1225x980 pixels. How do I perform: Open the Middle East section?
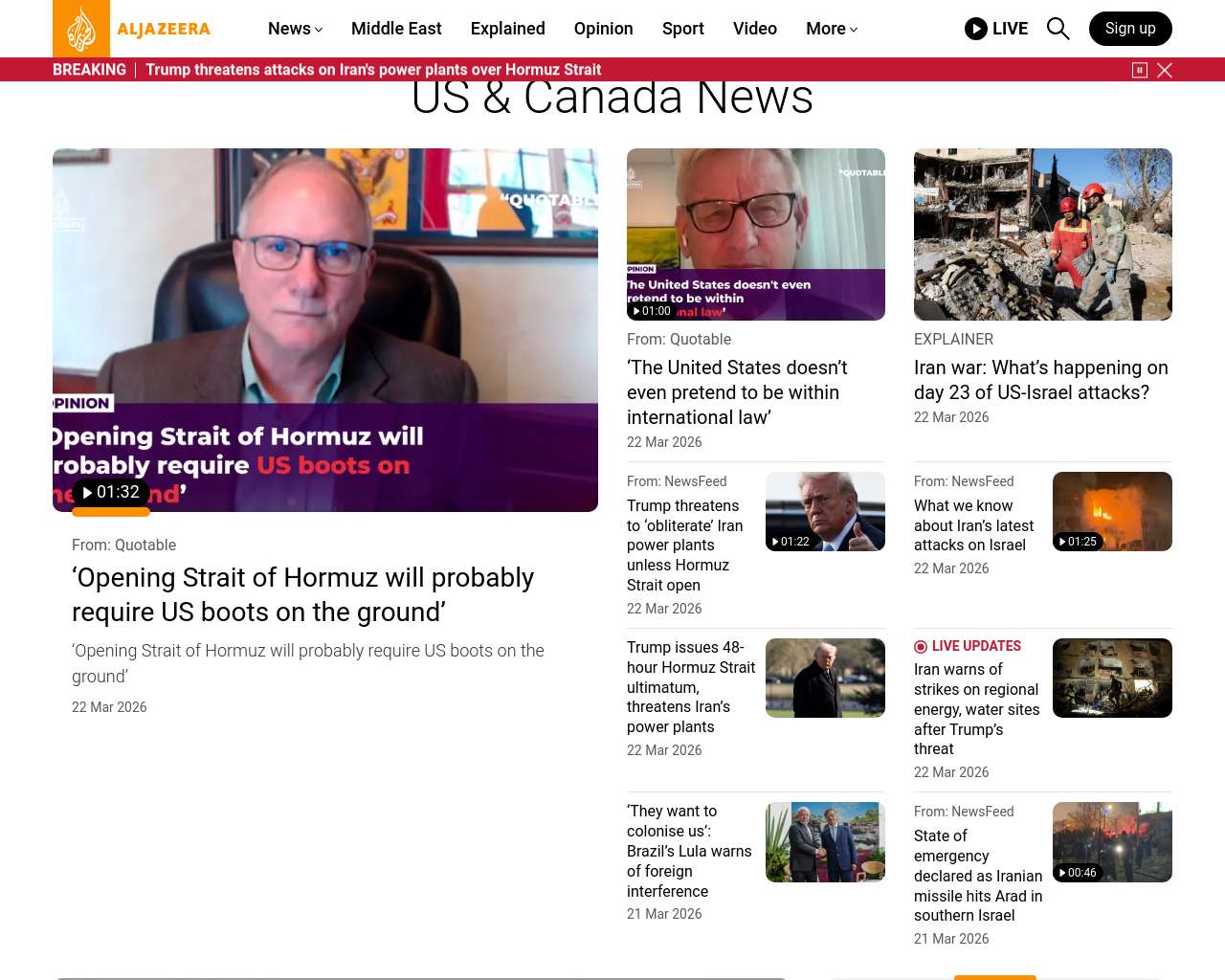click(x=396, y=29)
